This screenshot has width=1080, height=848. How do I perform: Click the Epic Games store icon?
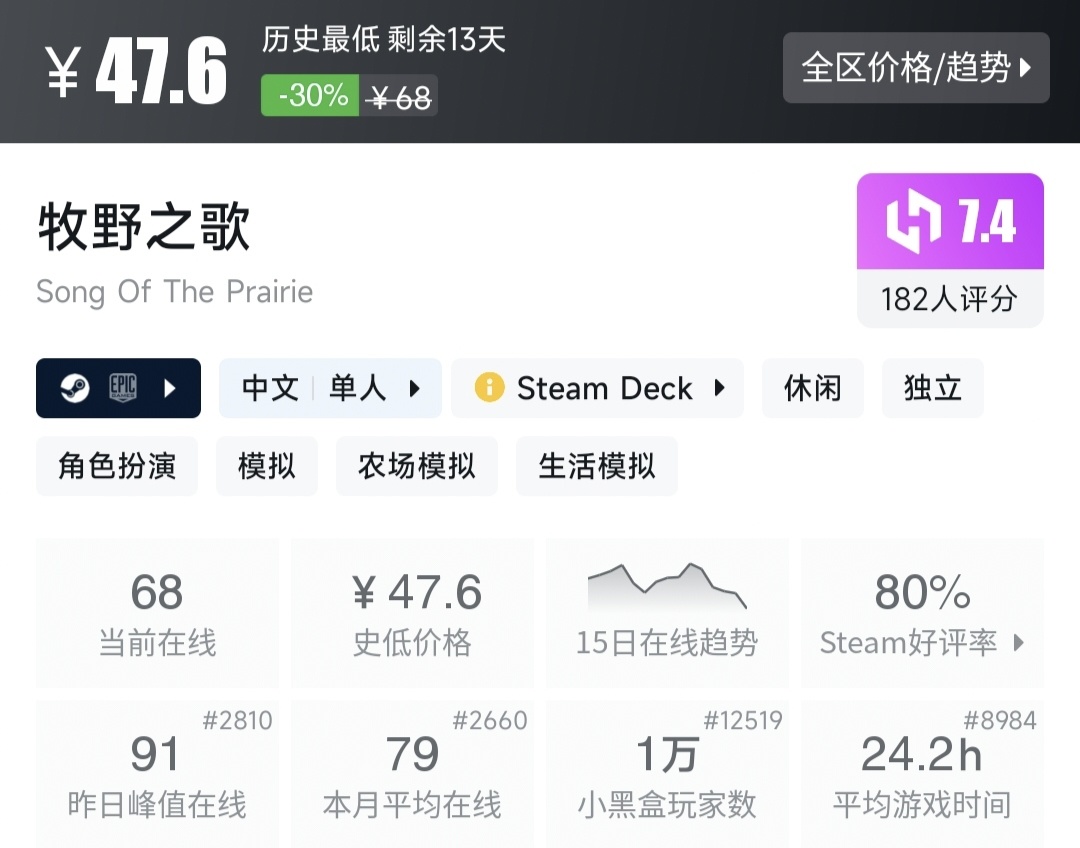coord(124,388)
